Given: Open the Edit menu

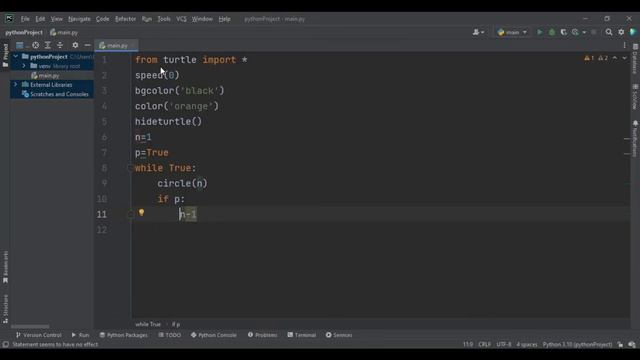Looking at the screenshot, I should tap(40, 19).
